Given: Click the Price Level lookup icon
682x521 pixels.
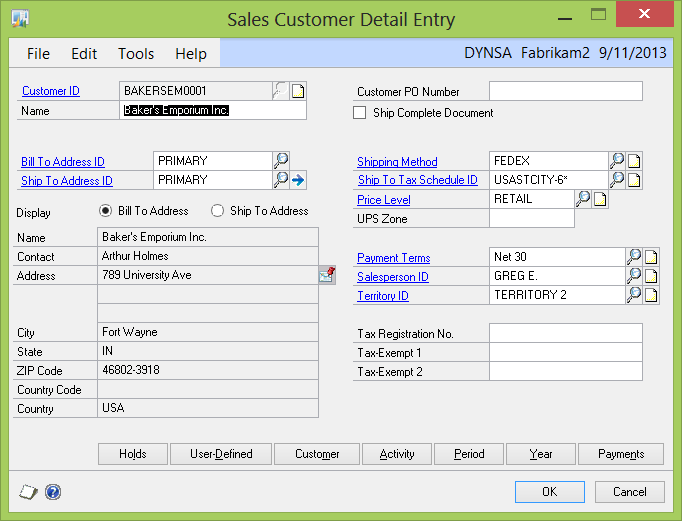Looking at the screenshot, I should (583, 199).
